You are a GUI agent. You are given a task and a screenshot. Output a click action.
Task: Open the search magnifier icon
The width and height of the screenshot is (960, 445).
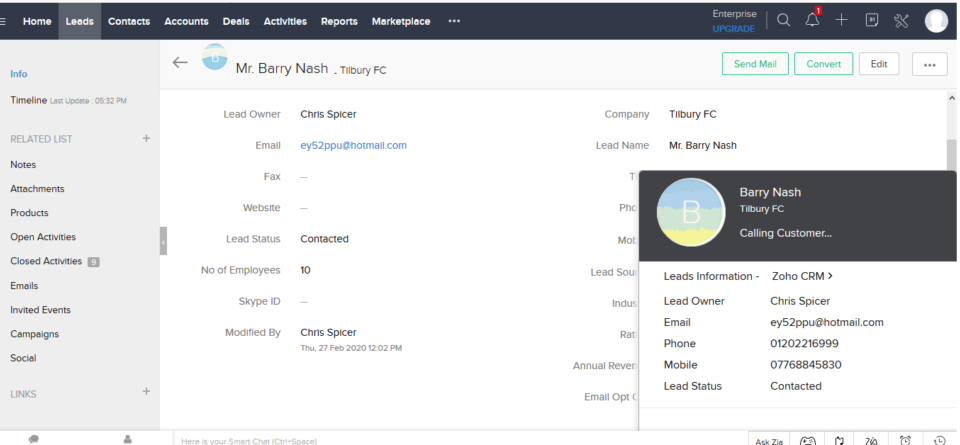click(783, 20)
